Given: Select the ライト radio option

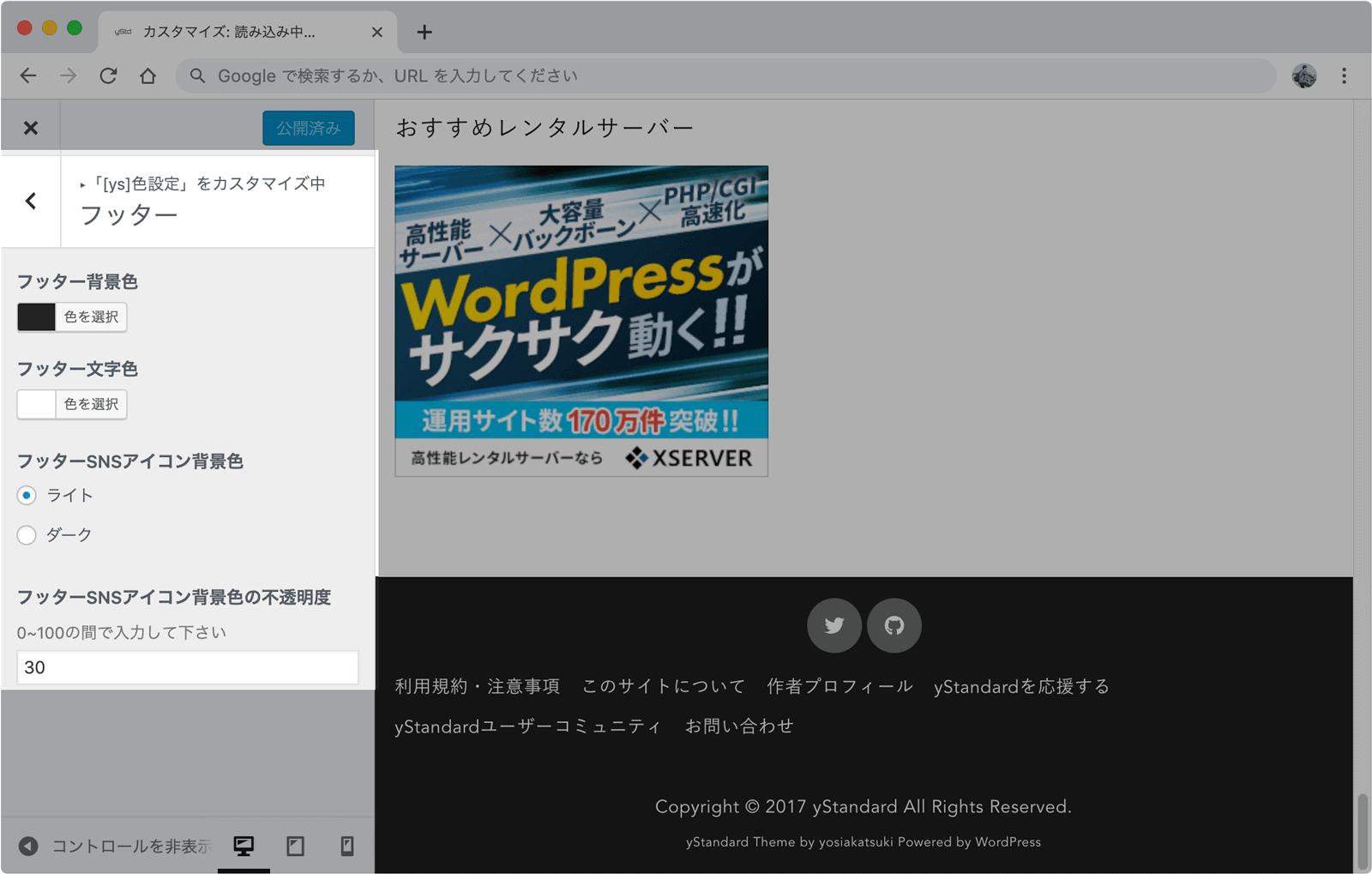Looking at the screenshot, I should click(x=27, y=496).
